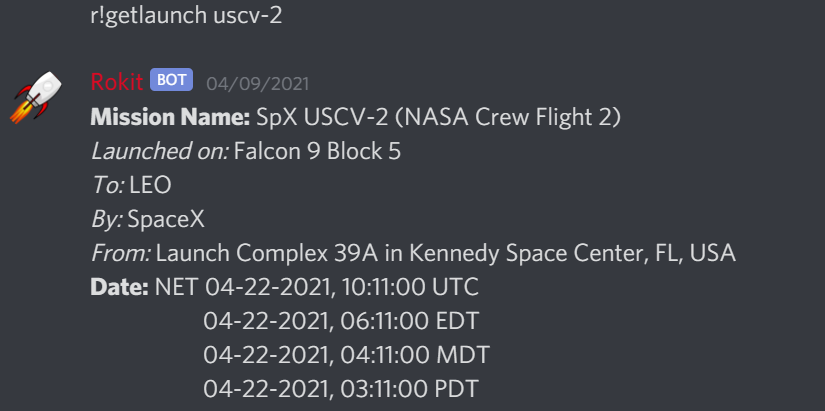Click the 04:11:00 MDT time line

pyautogui.click(x=346, y=356)
